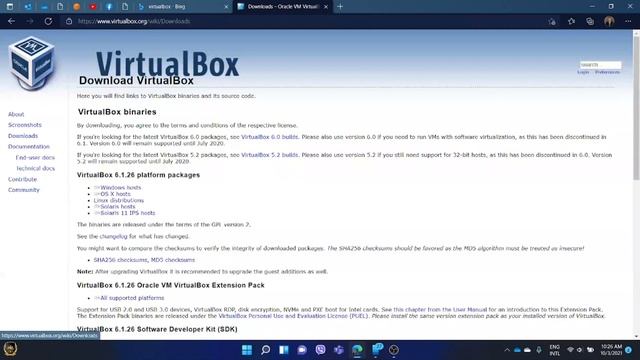This screenshot has width=640, height=360.
Task: Open the SHA256 checksums link
Action: click(120, 260)
